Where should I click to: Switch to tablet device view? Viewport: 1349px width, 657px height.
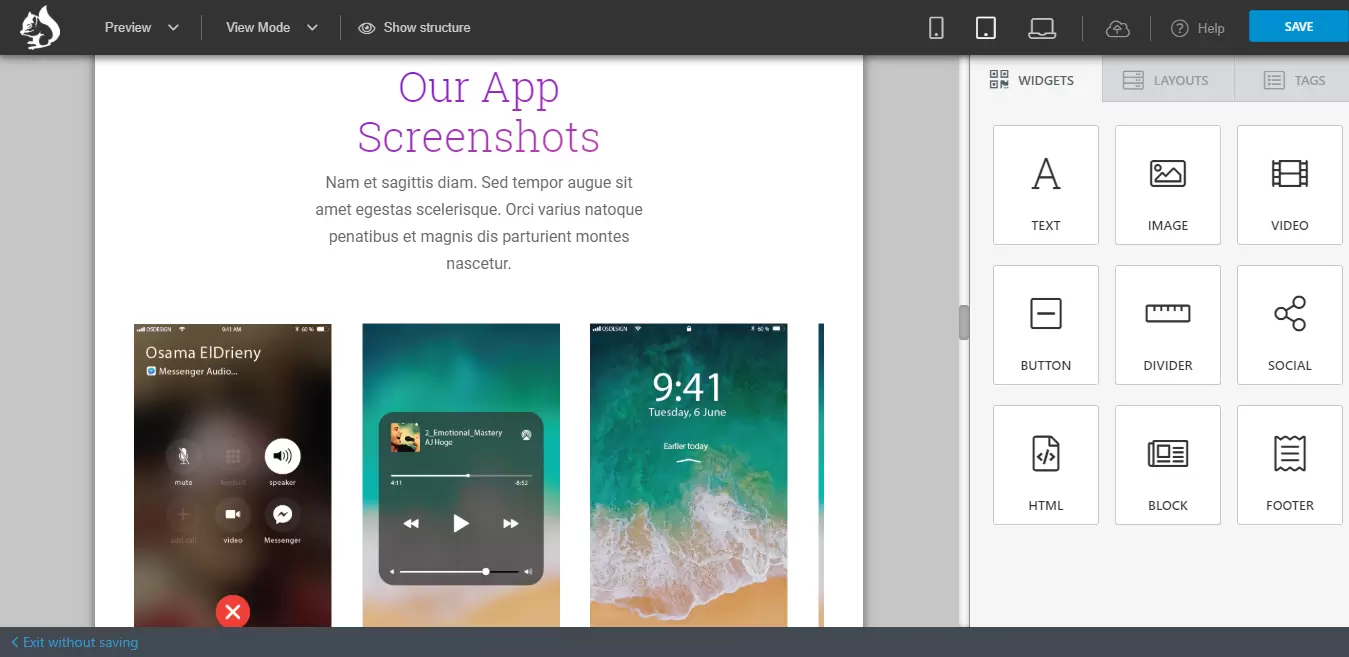[x=986, y=28]
